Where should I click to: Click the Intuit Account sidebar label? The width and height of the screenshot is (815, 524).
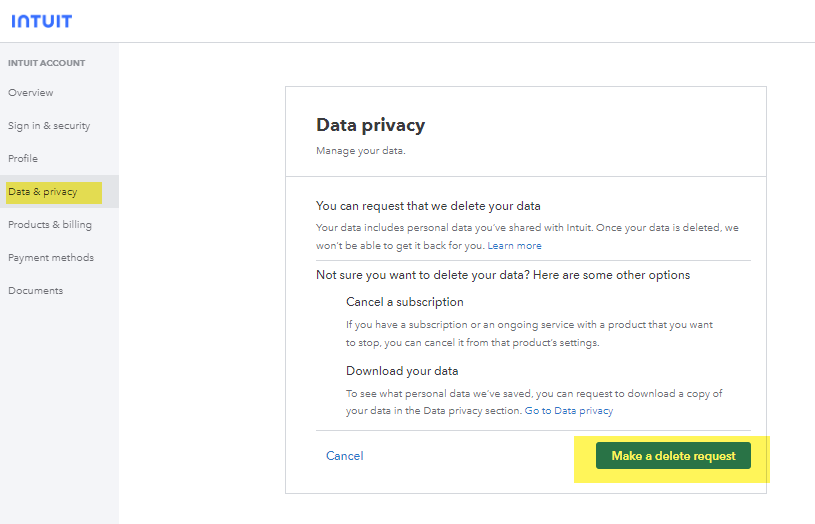click(x=47, y=63)
